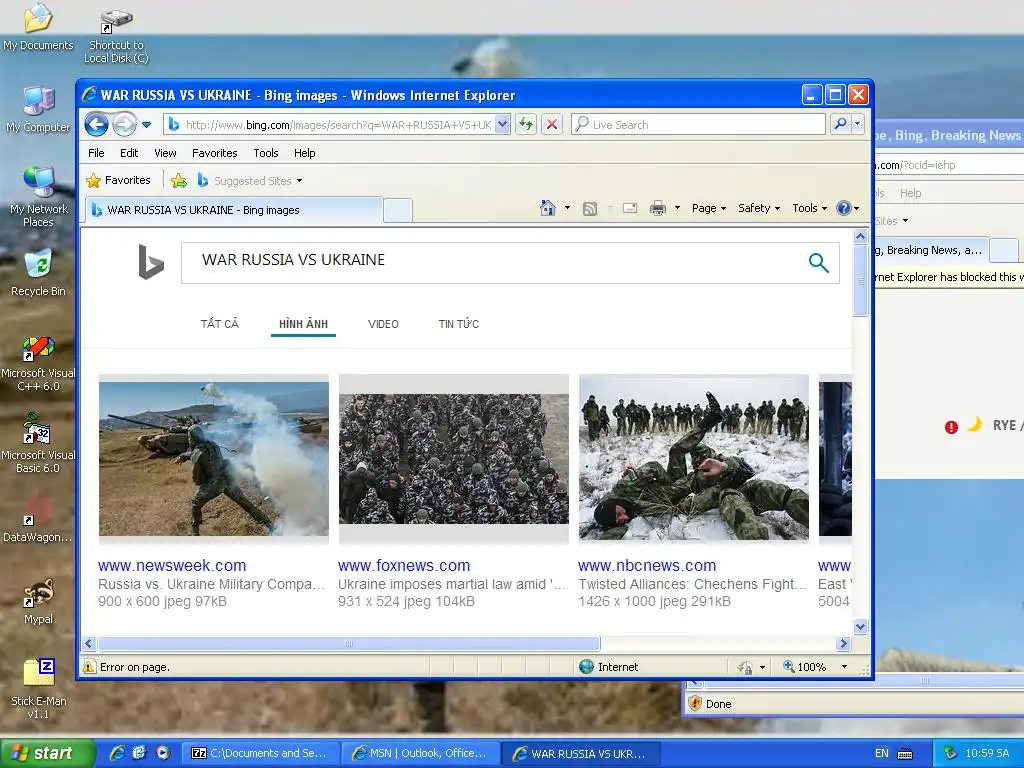Run Live Search with magnifier button
The image size is (1024, 768).
coord(840,124)
